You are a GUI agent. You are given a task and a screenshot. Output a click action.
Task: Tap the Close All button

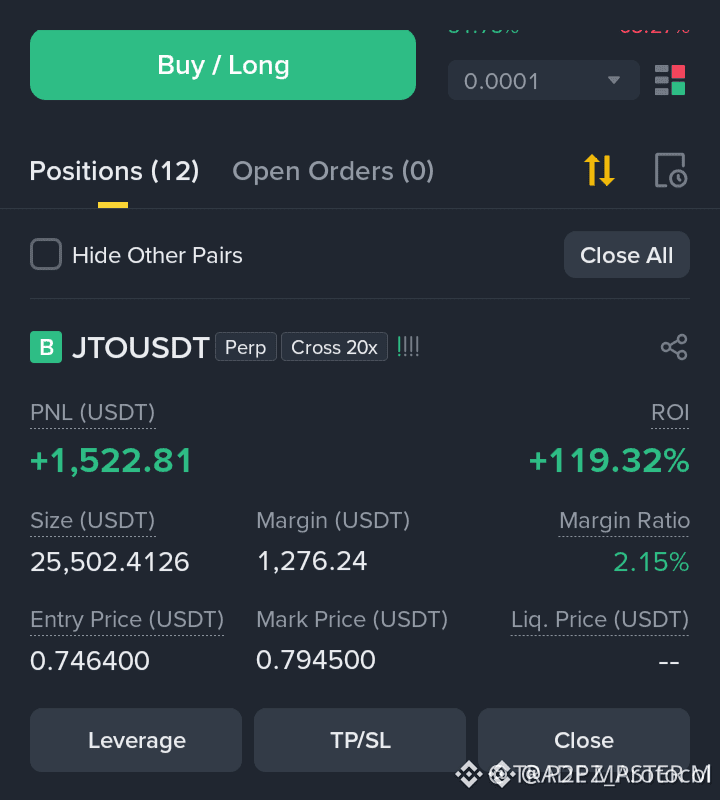627,255
